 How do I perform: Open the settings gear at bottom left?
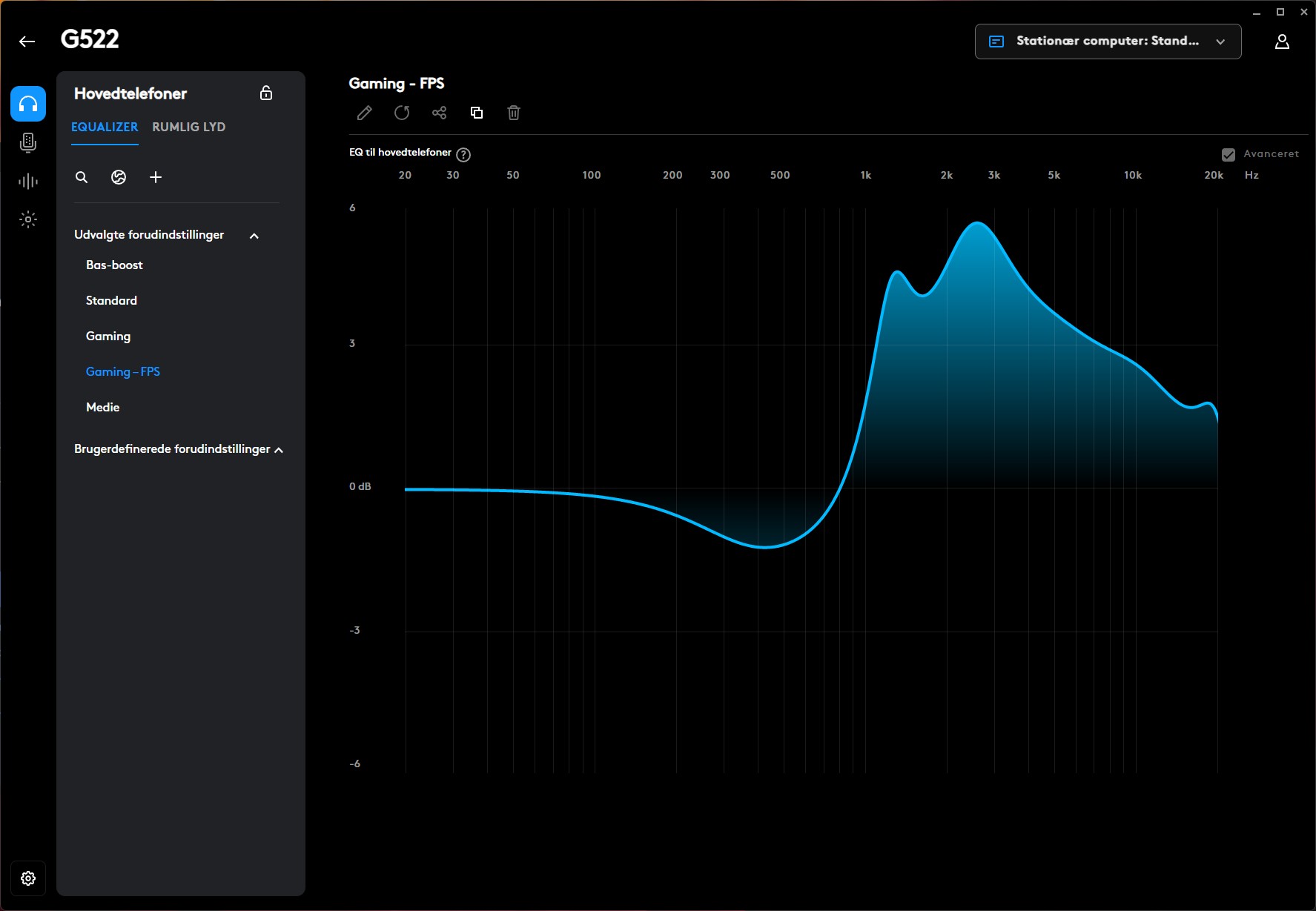tap(28, 878)
